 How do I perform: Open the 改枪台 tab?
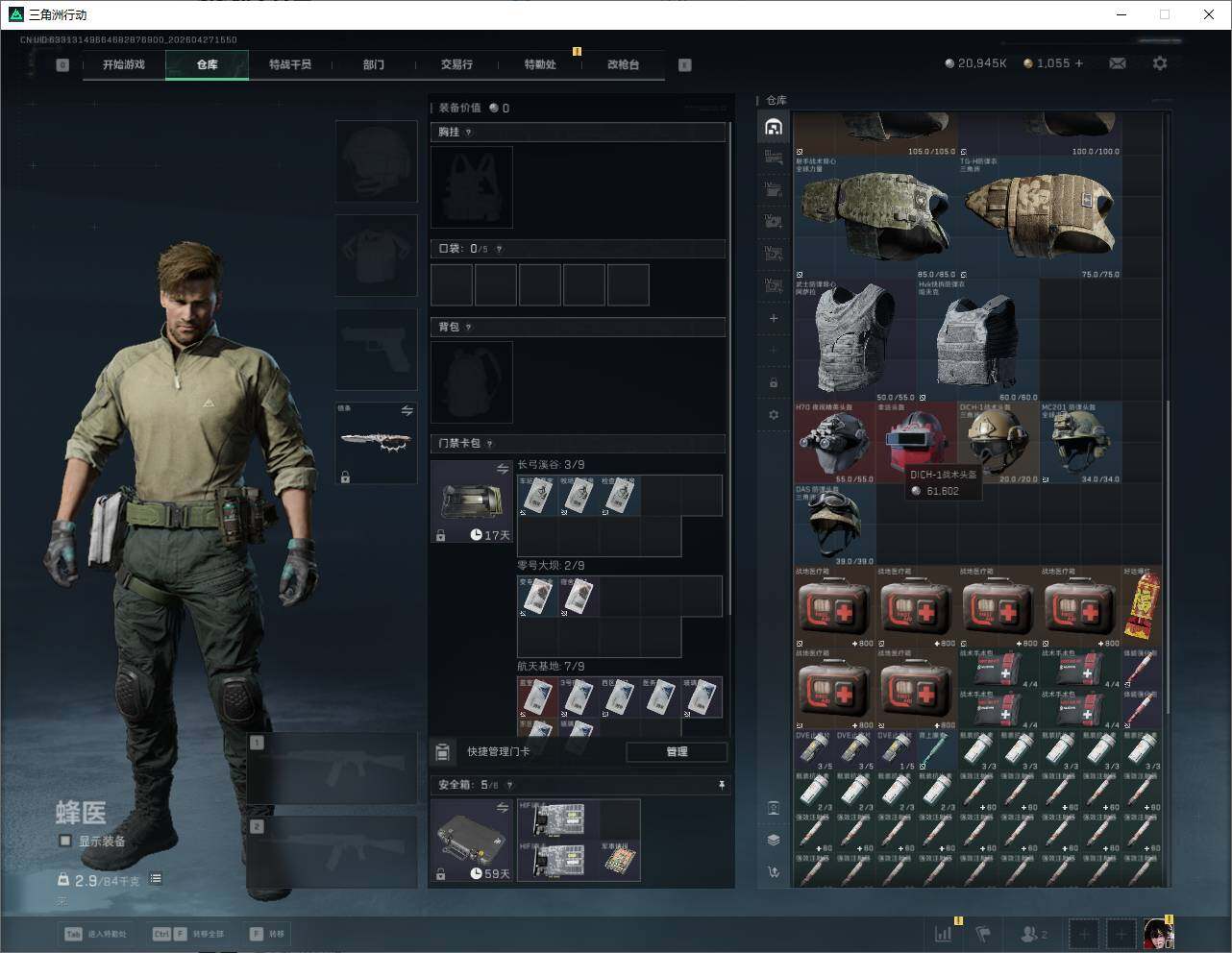point(623,64)
